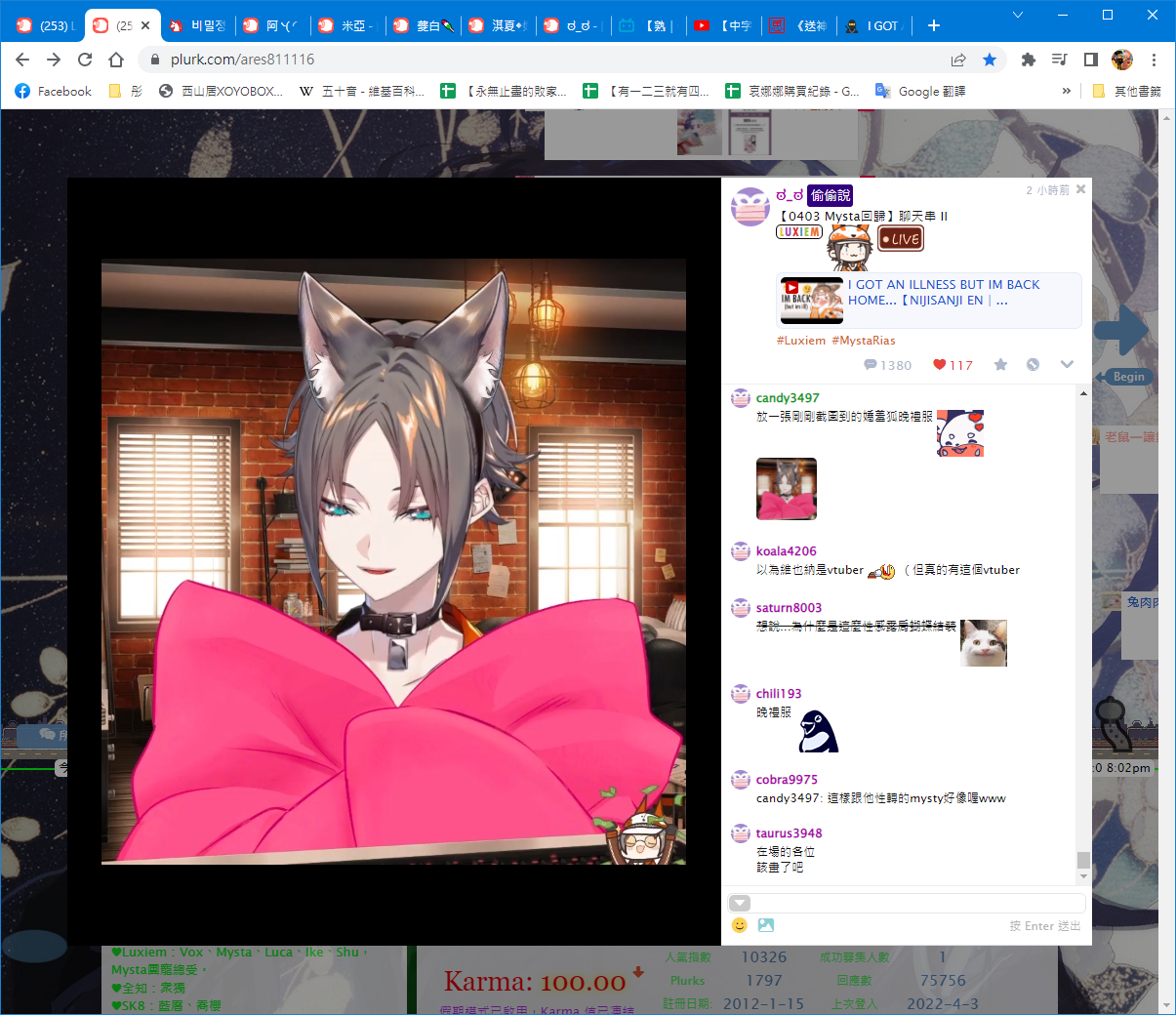
Task: Click the 2 小時前 timestamp
Action: coord(1047,190)
